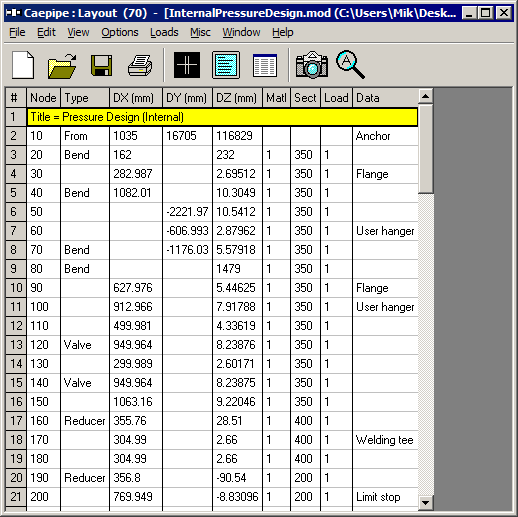Open the List window icon

point(265,66)
